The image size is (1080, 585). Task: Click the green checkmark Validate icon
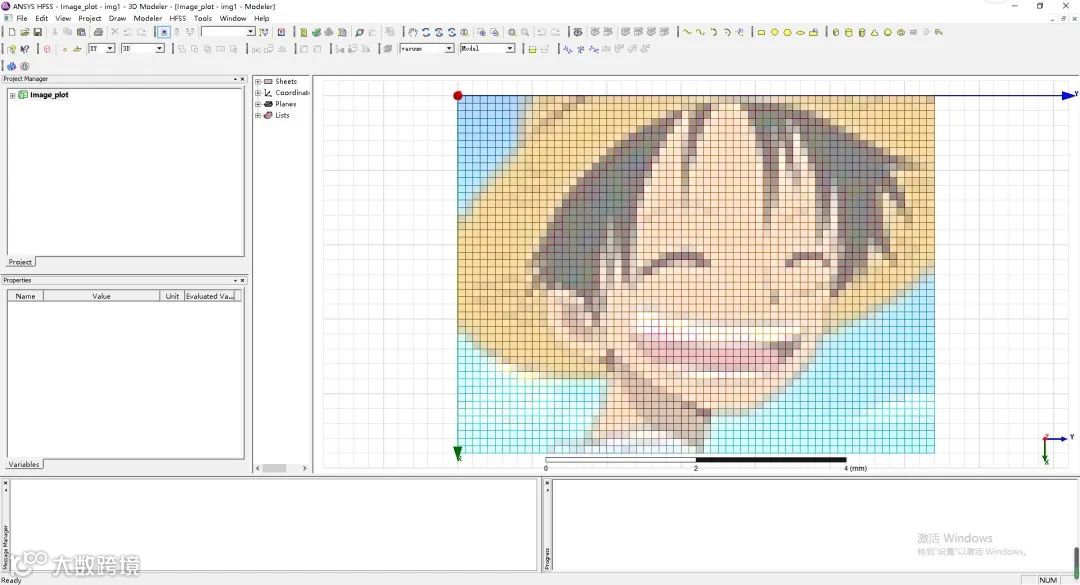point(316,32)
